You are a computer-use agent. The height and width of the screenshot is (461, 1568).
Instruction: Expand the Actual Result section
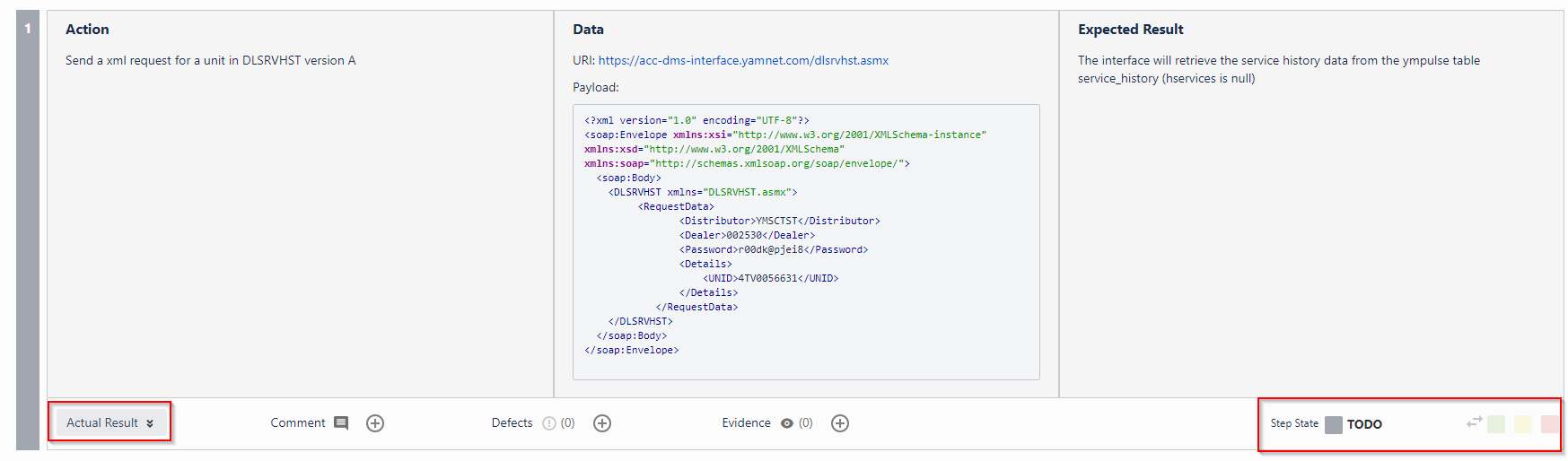tap(110, 423)
